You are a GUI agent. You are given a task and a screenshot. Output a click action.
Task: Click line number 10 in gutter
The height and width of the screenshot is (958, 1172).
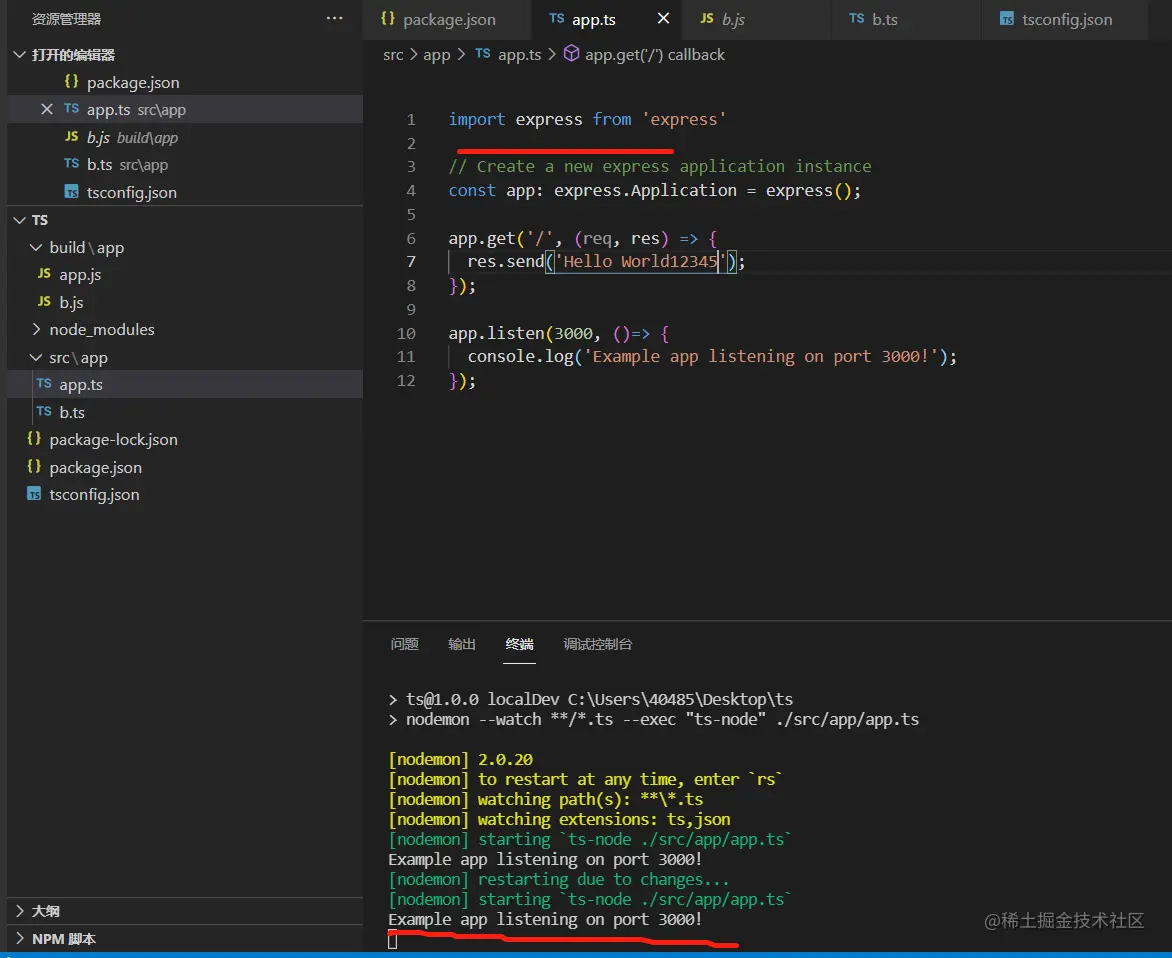[x=406, y=333]
